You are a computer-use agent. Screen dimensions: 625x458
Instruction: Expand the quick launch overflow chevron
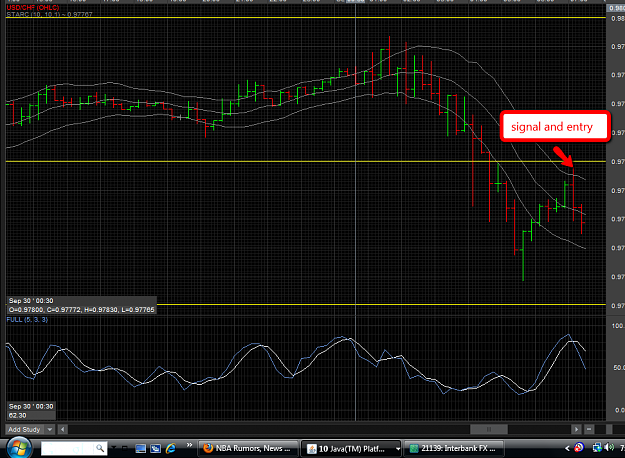click(x=189, y=445)
